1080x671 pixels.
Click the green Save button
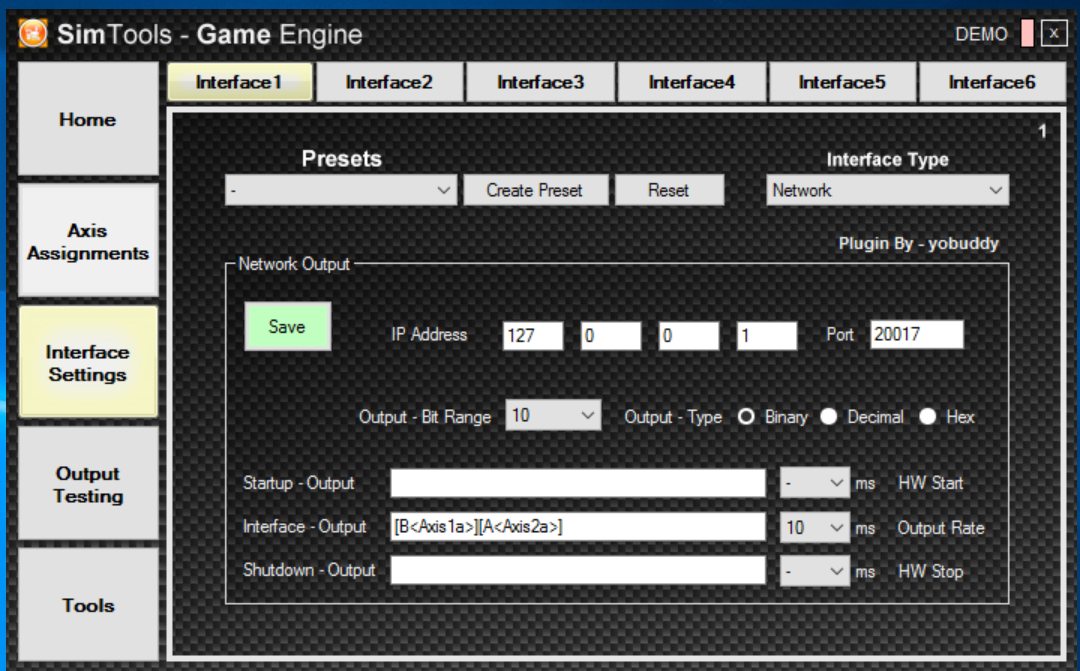pos(287,327)
